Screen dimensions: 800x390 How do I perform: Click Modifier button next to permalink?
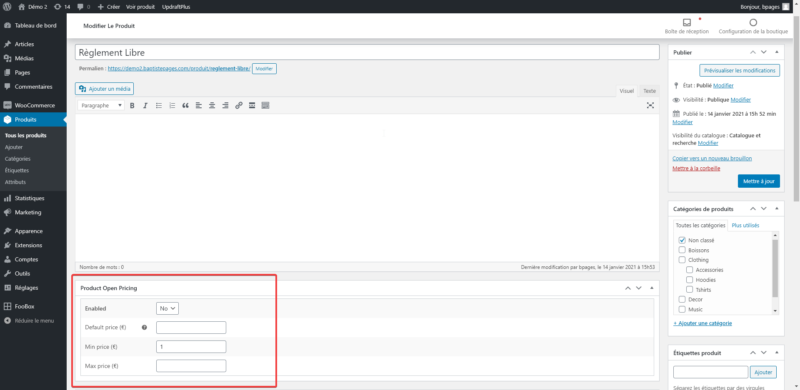[x=264, y=68]
